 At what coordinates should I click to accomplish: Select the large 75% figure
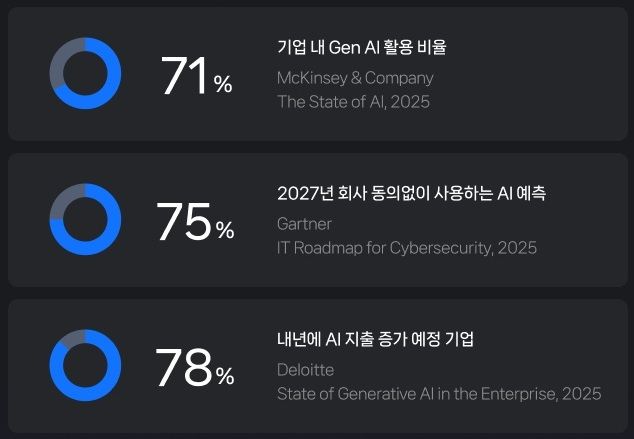pyautogui.click(x=184, y=223)
